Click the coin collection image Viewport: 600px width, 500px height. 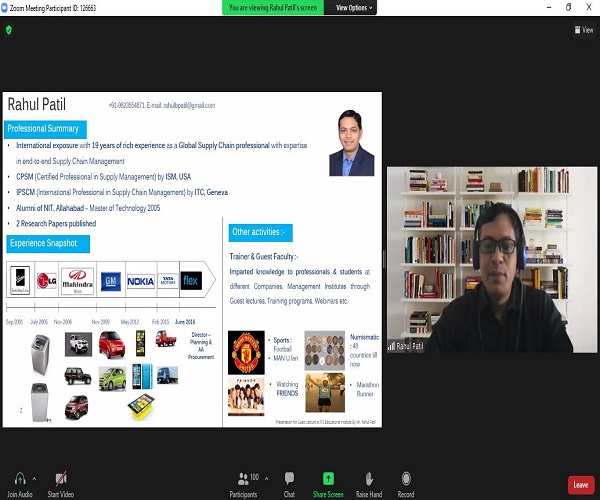[324, 351]
